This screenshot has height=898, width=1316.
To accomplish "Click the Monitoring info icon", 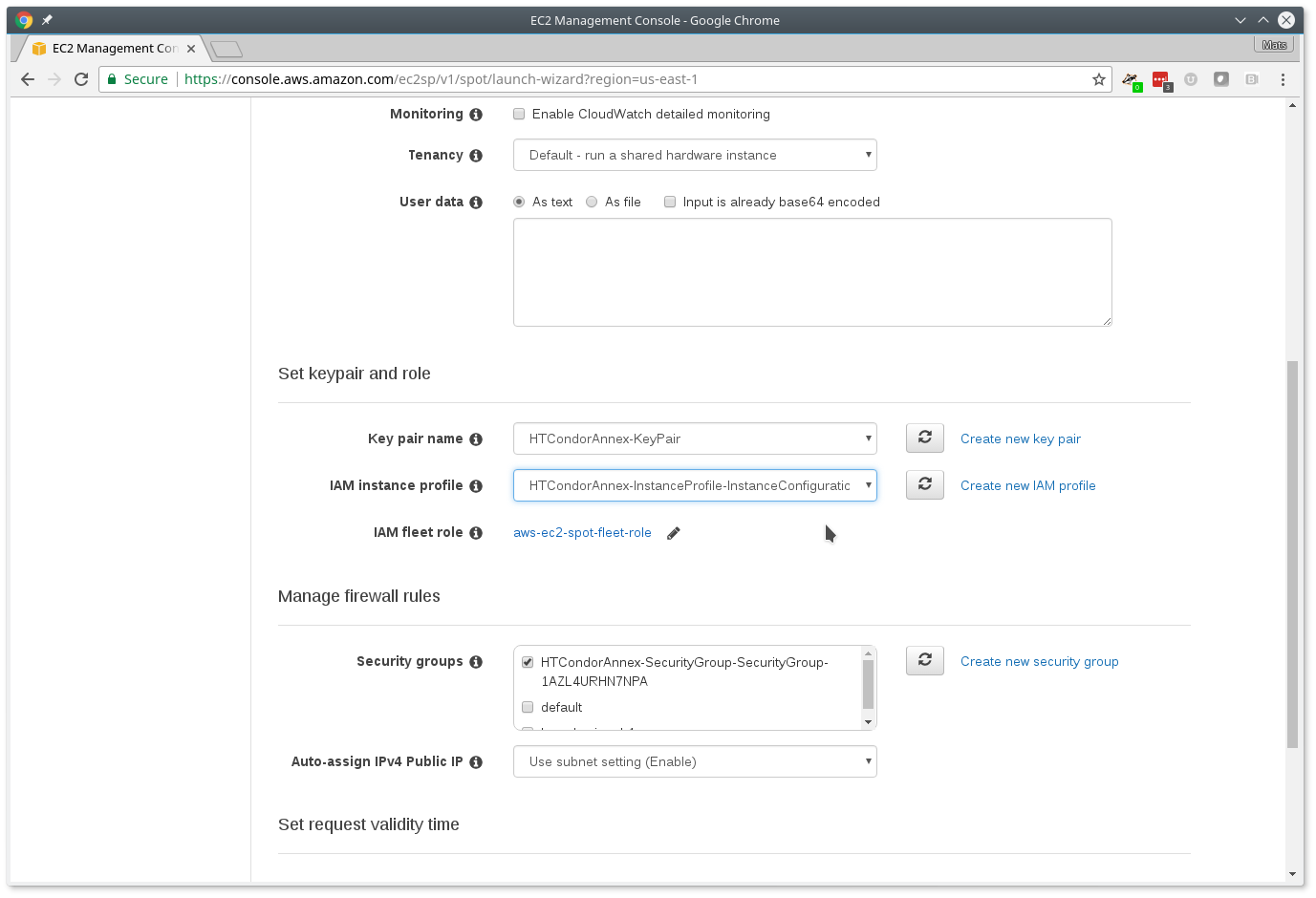I will (476, 115).
